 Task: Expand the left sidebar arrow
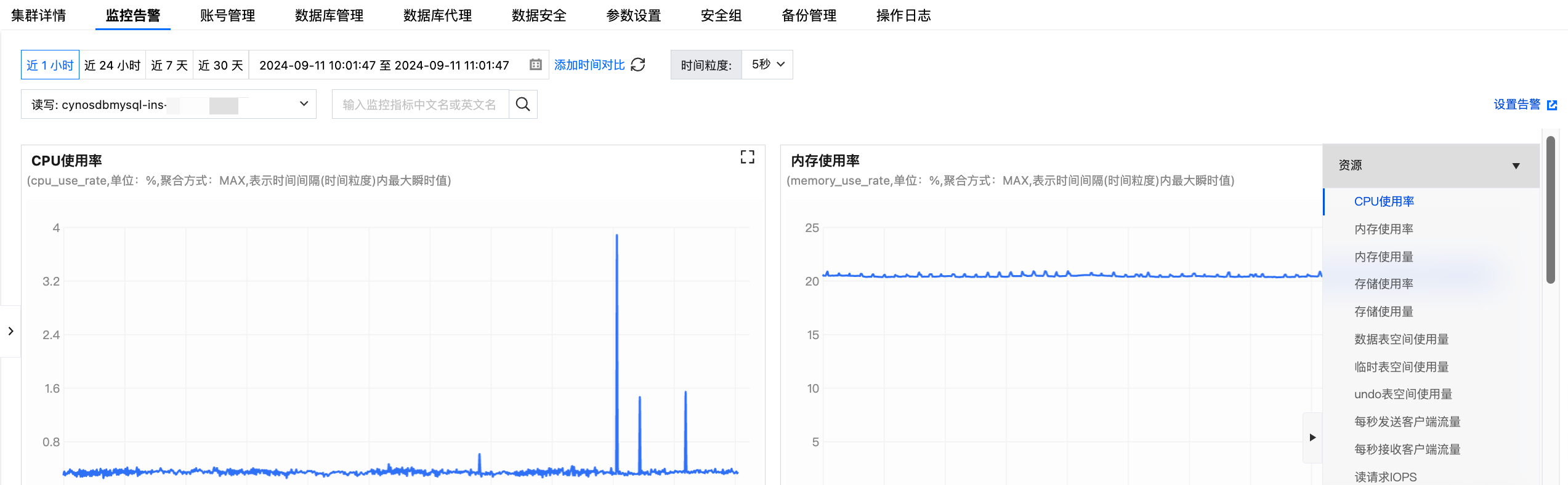coord(10,331)
